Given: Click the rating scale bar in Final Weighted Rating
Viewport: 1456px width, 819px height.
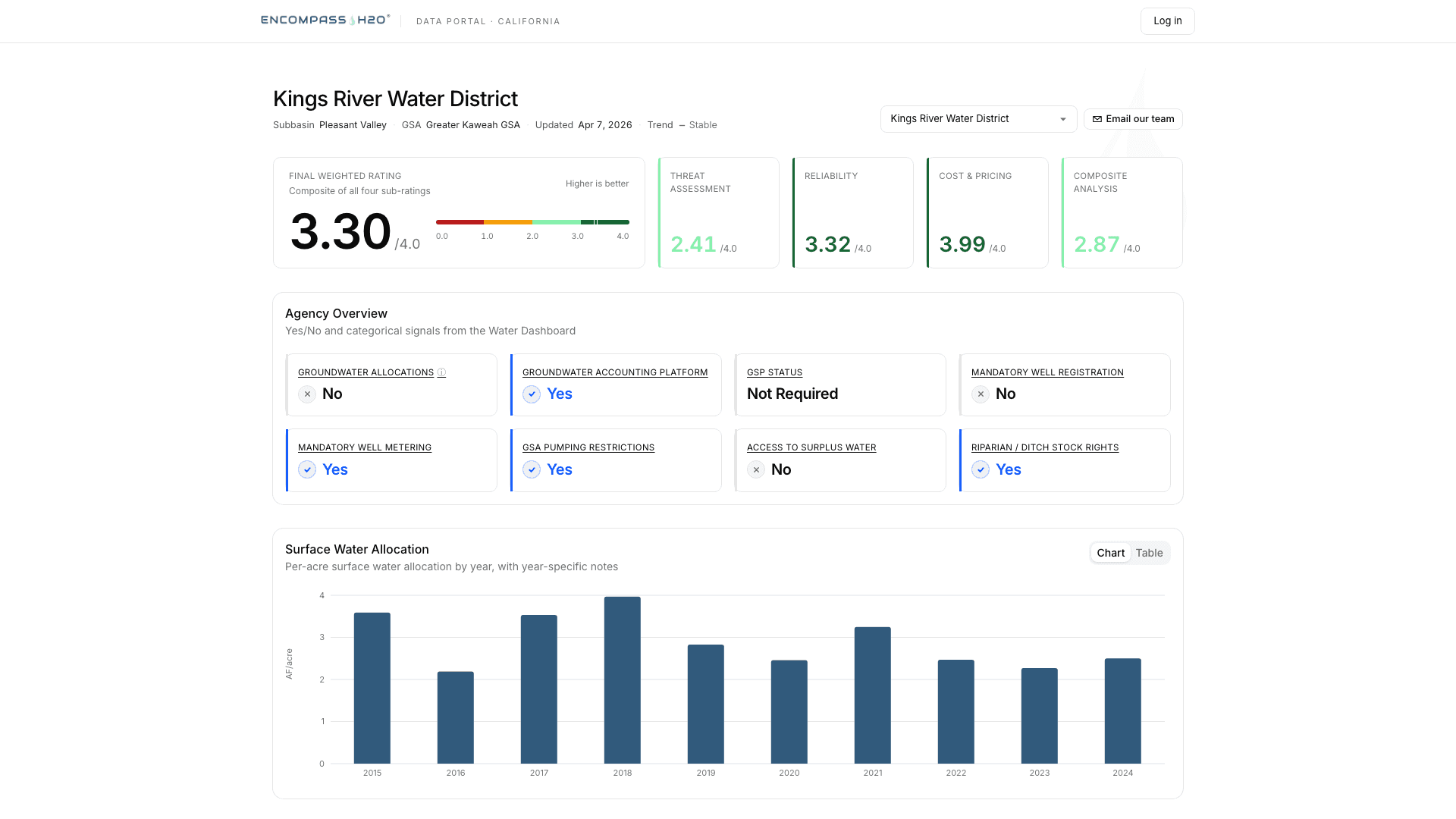Looking at the screenshot, I should (532, 222).
